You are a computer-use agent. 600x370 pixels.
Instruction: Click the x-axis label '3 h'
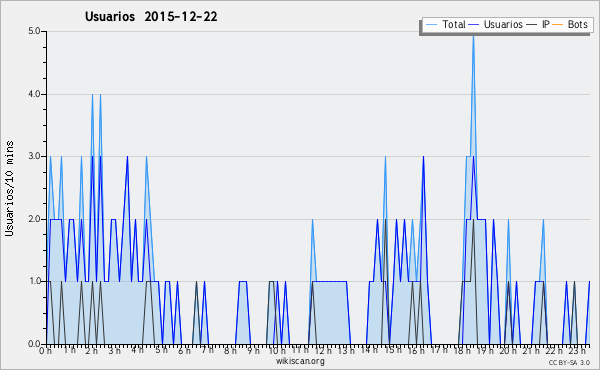[x=114, y=351]
